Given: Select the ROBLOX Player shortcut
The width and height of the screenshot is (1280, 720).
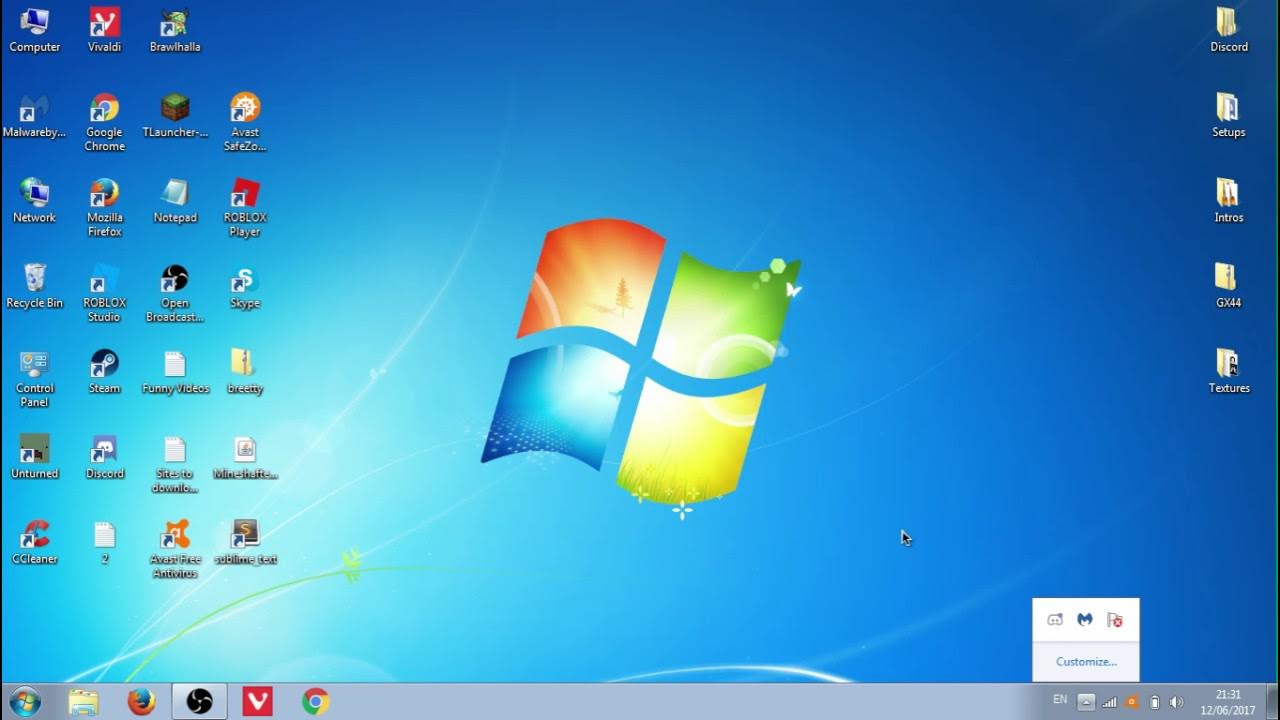Looking at the screenshot, I should (245, 207).
